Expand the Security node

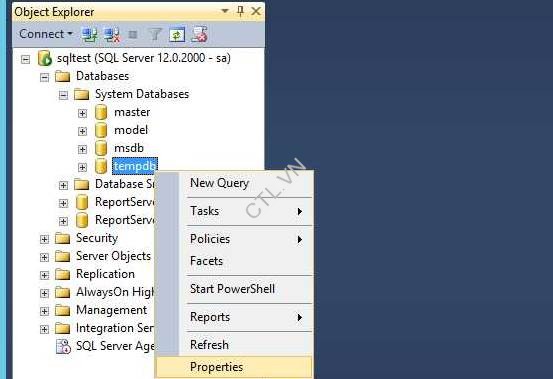[x=44, y=239]
